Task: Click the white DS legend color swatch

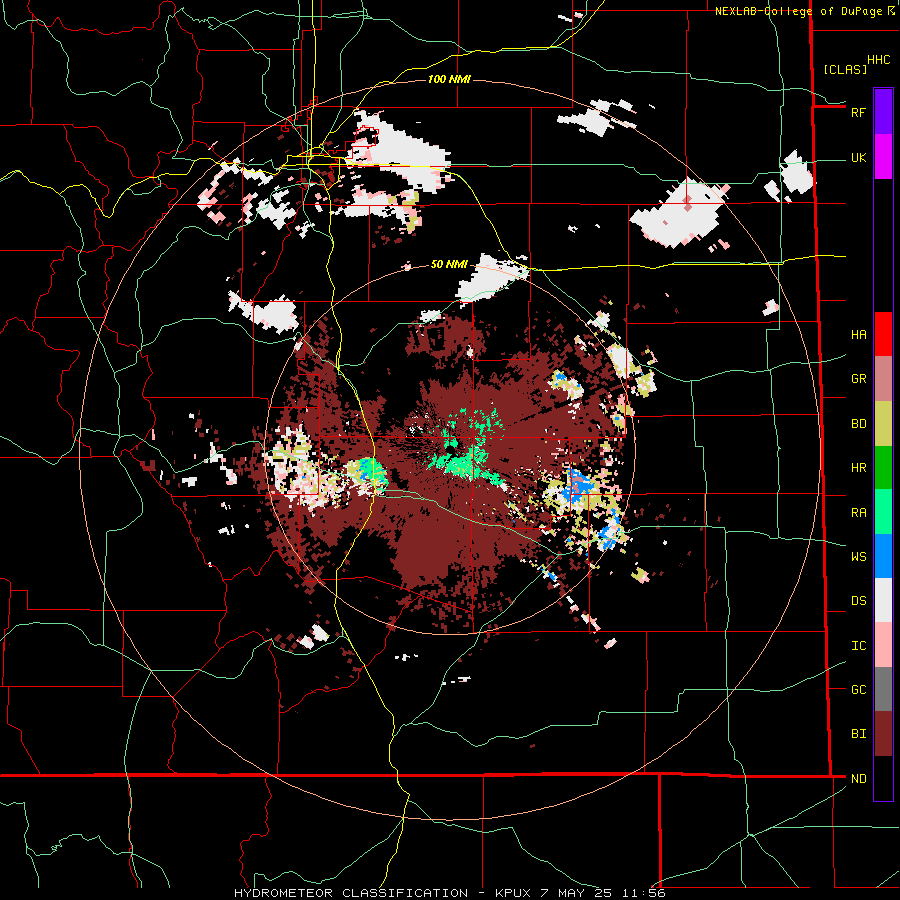Action: pos(883,600)
